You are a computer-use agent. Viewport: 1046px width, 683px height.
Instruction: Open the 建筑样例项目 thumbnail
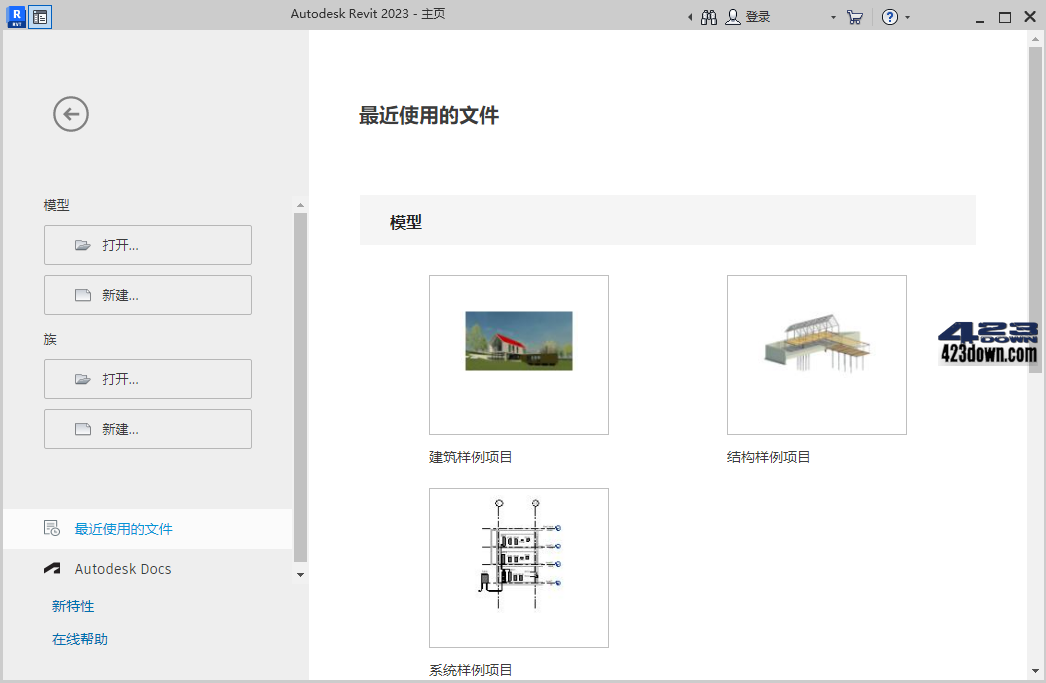click(x=518, y=354)
